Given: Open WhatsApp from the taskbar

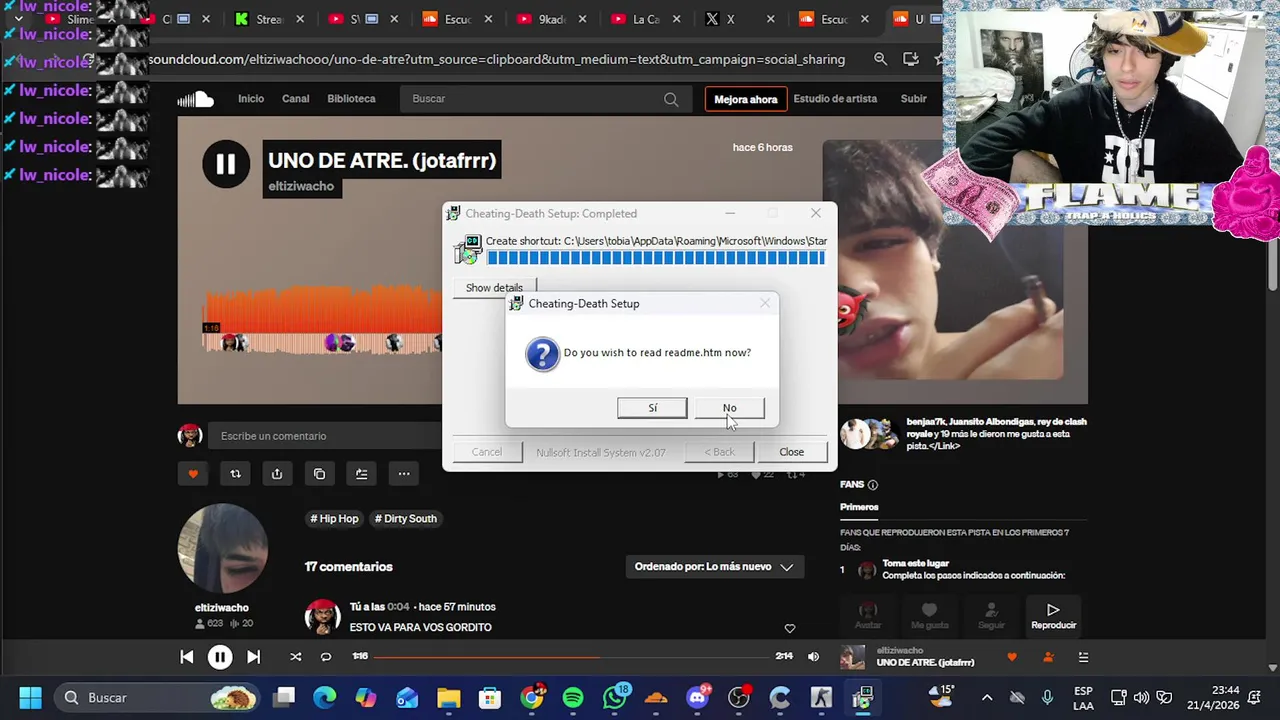Looking at the screenshot, I should pyautogui.click(x=615, y=697).
